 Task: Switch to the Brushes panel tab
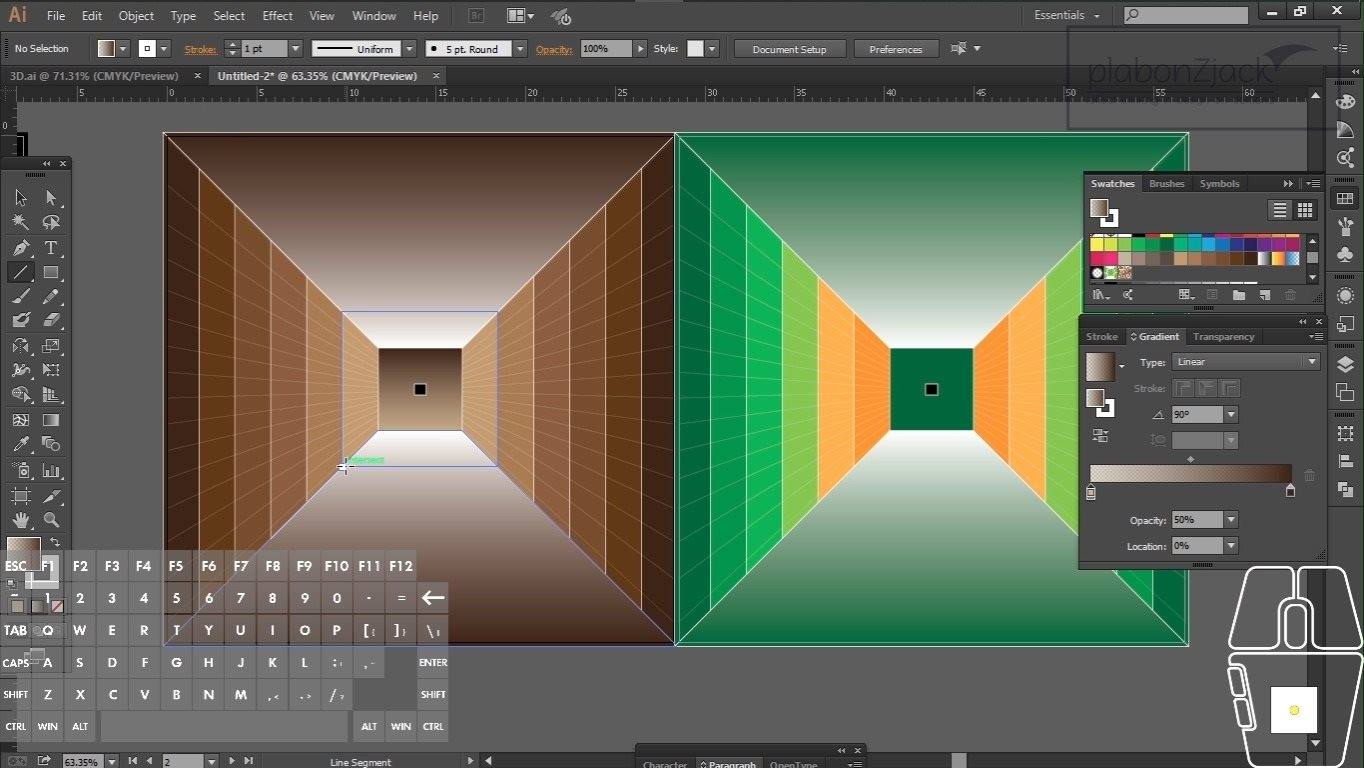coord(1166,184)
